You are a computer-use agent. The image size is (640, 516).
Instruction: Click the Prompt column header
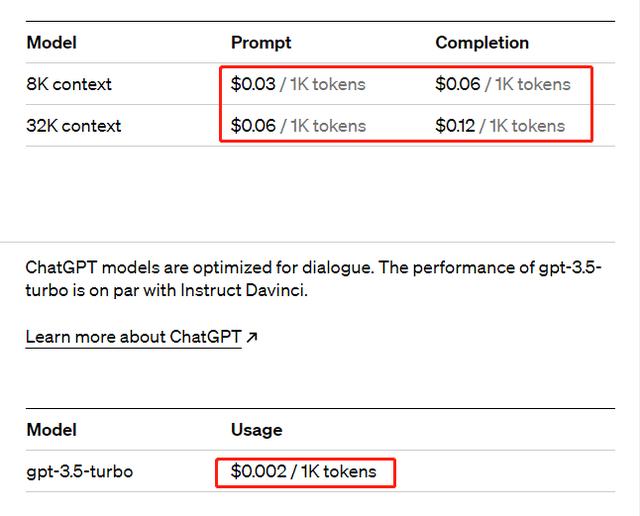click(x=261, y=43)
